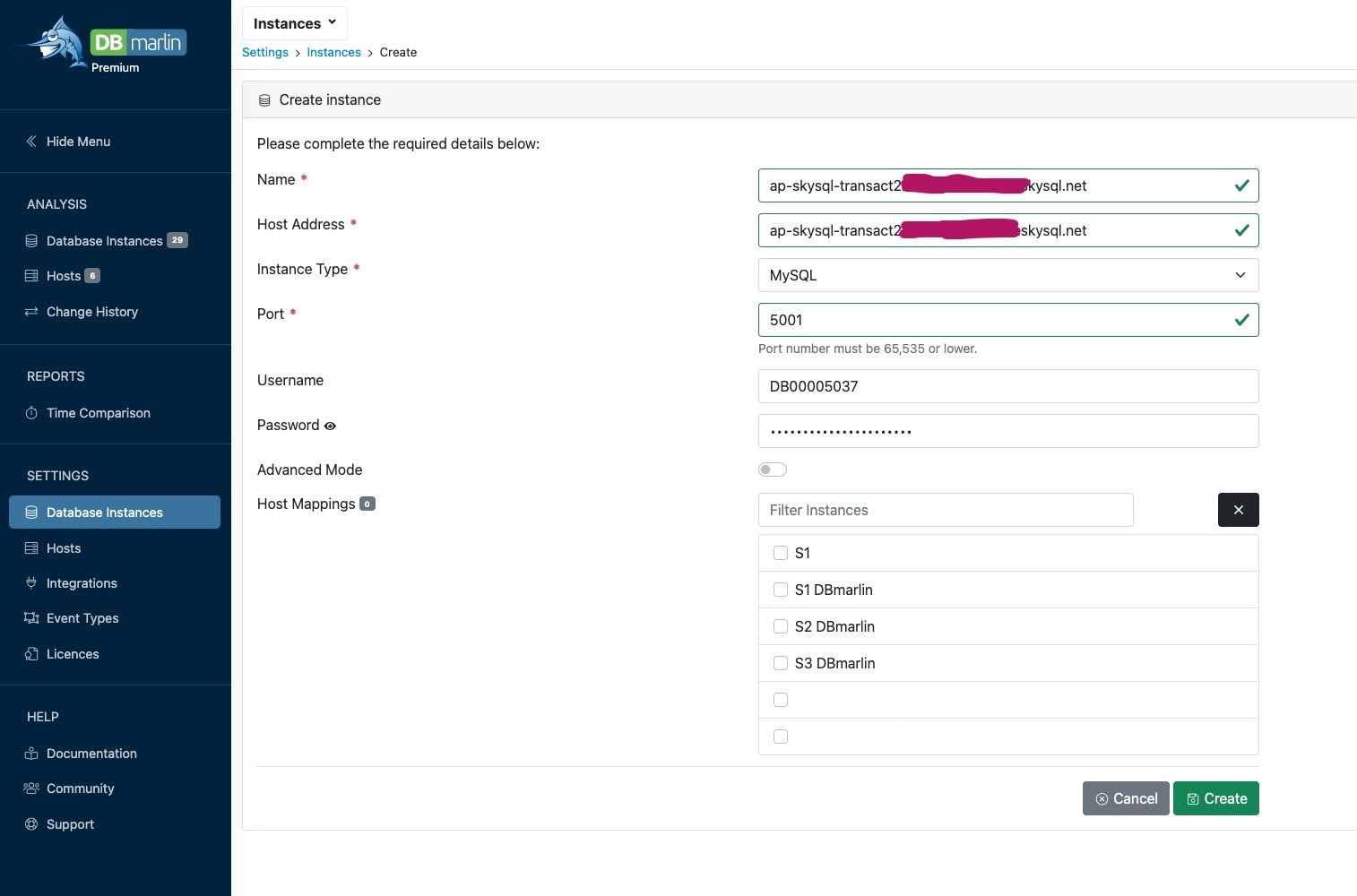Click the Username field DB00005037
The width and height of the screenshot is (1357, 896).
pyautogui.click(x=1008, y=386)
